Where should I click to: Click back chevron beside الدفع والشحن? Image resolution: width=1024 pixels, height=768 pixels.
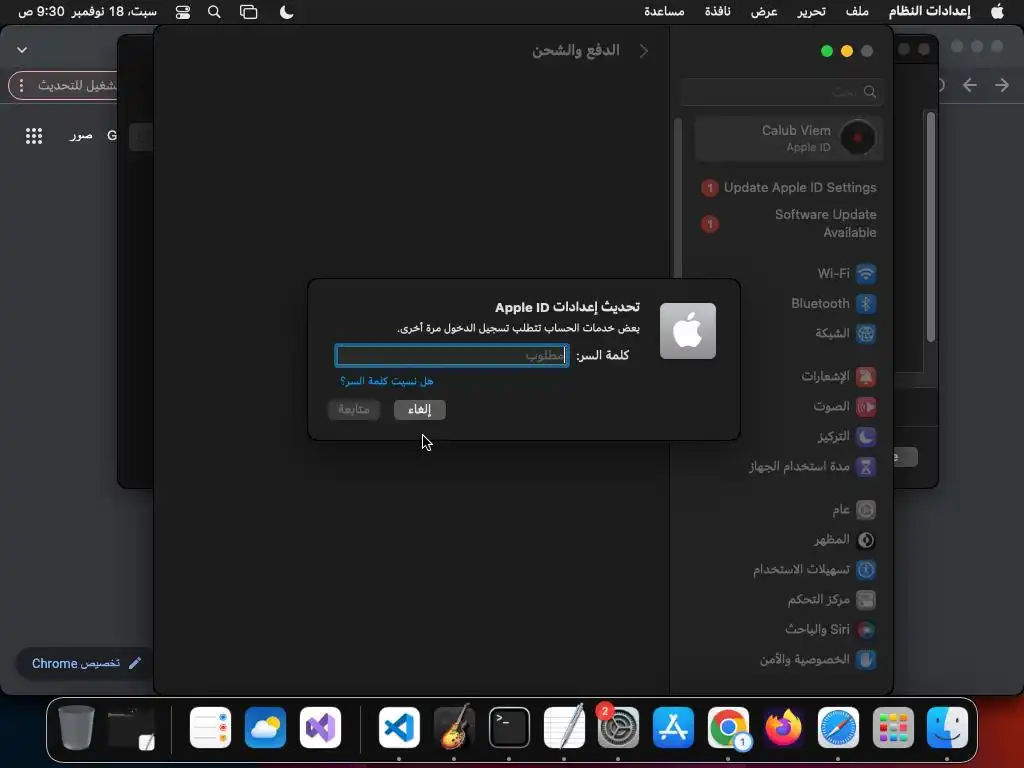coord(644,51)
